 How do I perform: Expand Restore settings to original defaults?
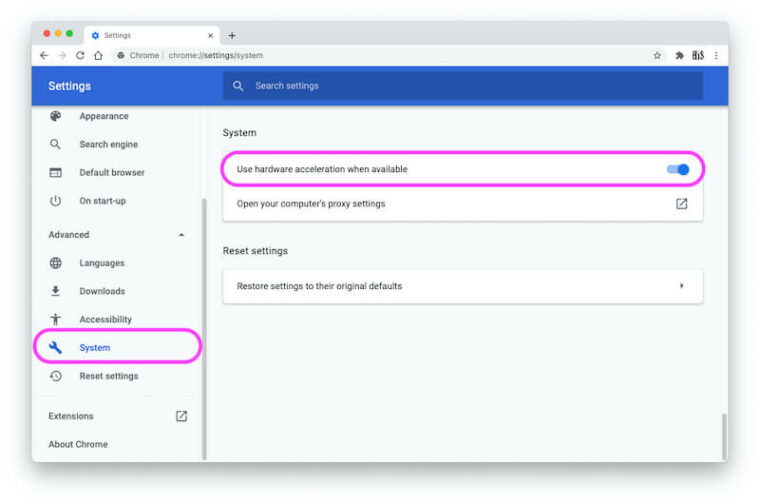[681, 286]
